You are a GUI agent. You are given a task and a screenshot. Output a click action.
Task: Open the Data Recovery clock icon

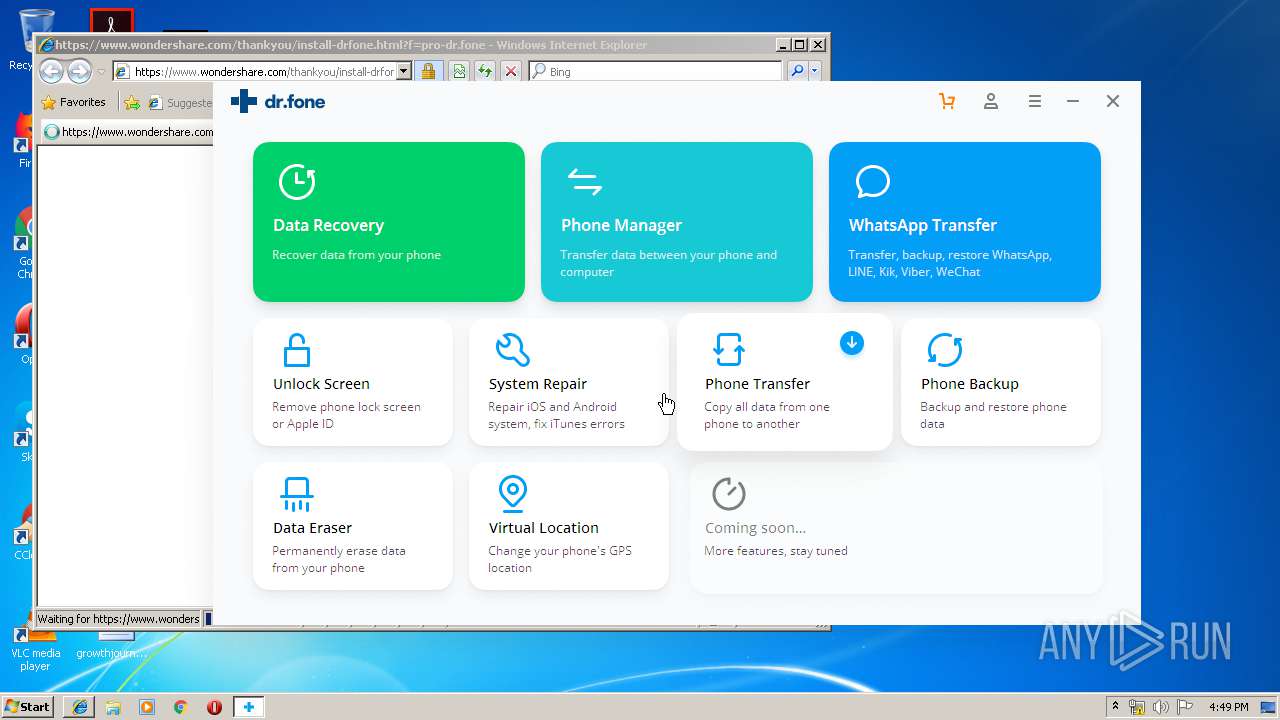297,182
